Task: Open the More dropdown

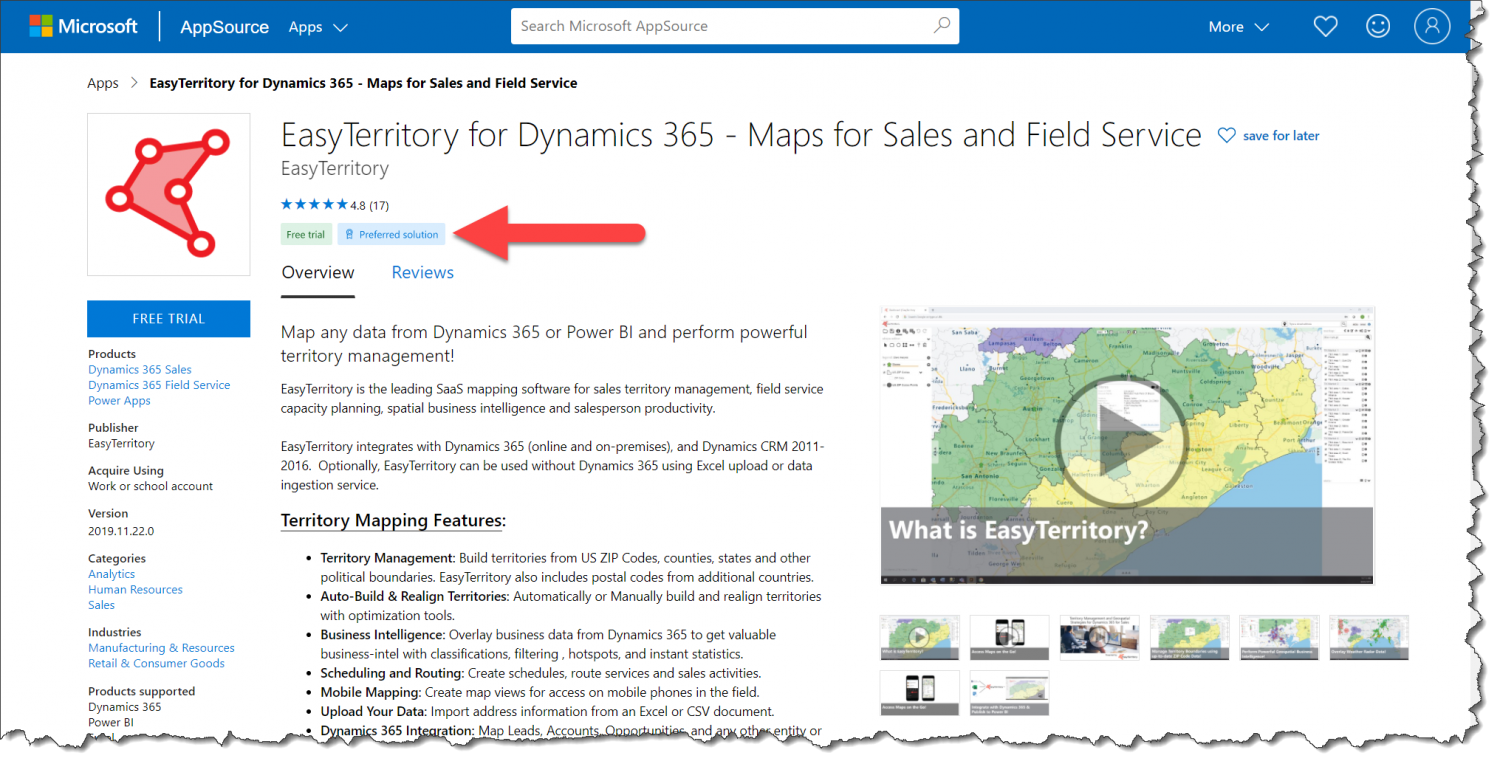Action: click(x=1238, y=27)
